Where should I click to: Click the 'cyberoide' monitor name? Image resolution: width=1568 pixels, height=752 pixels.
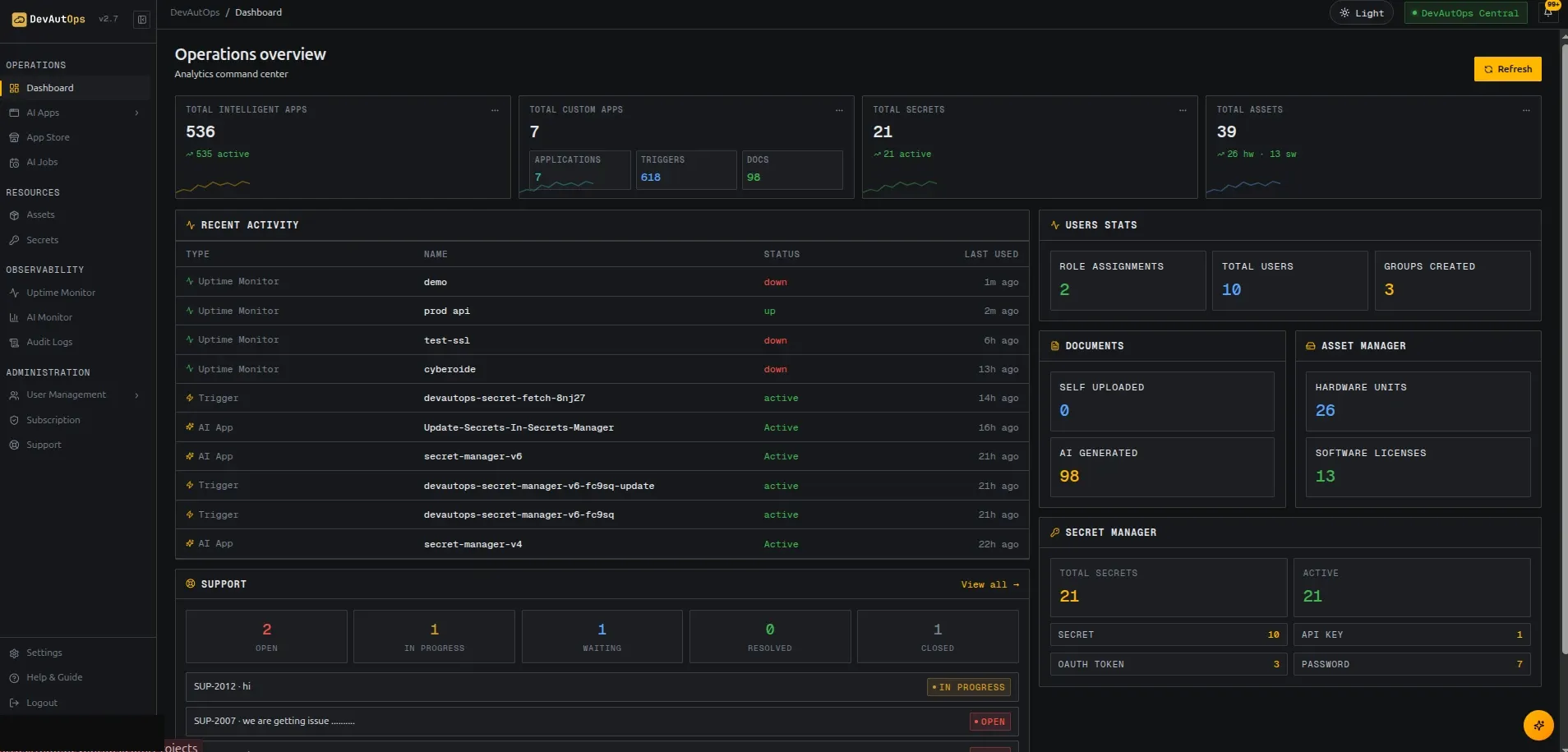tap(450, 369)
